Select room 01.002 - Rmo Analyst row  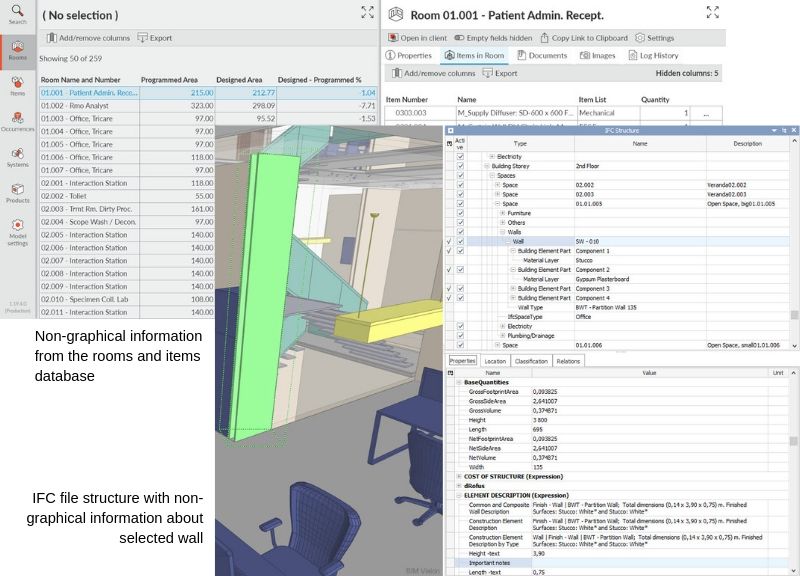pos(209,106)
